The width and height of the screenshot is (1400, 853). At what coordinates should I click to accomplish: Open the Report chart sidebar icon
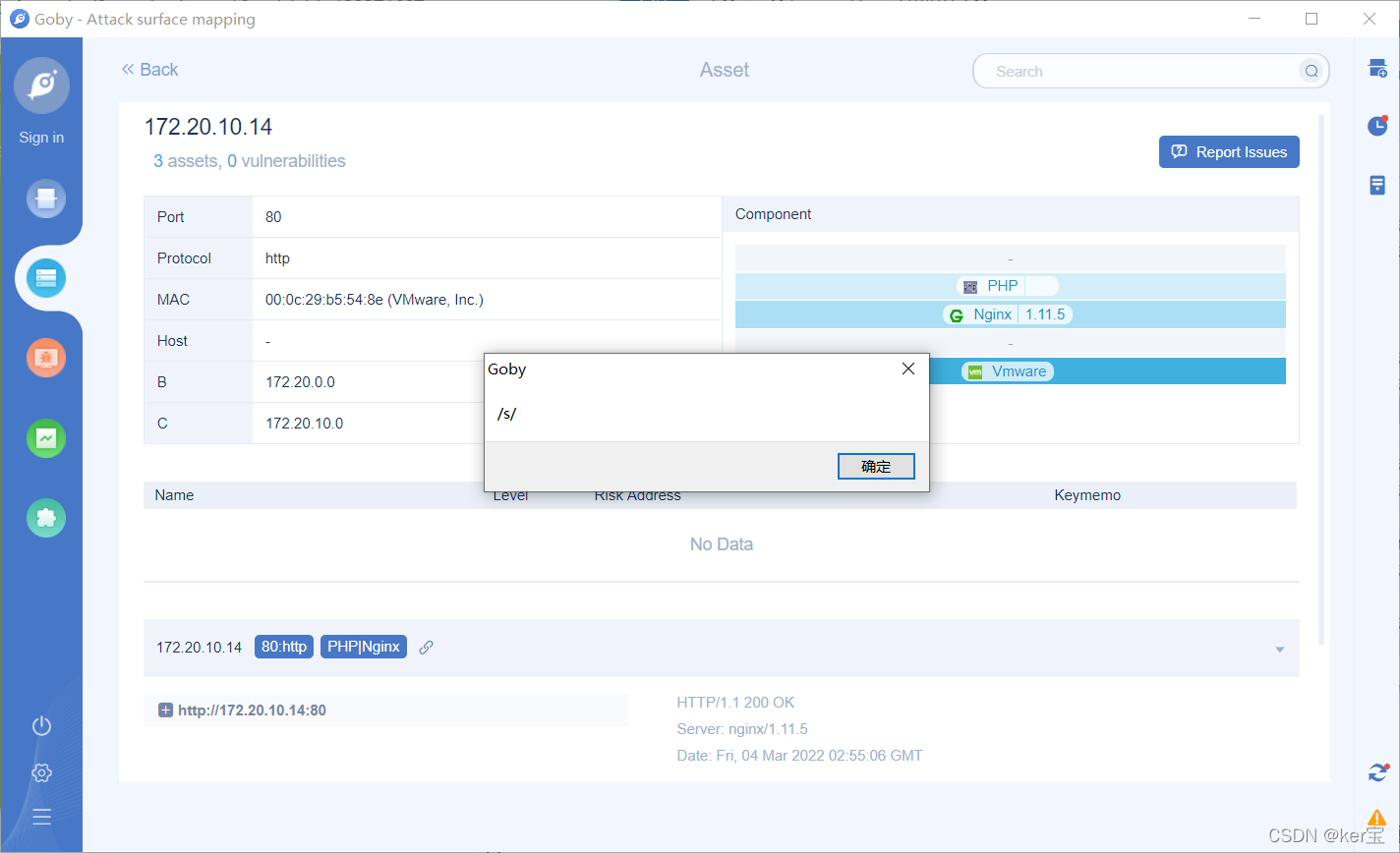(46, 437)
